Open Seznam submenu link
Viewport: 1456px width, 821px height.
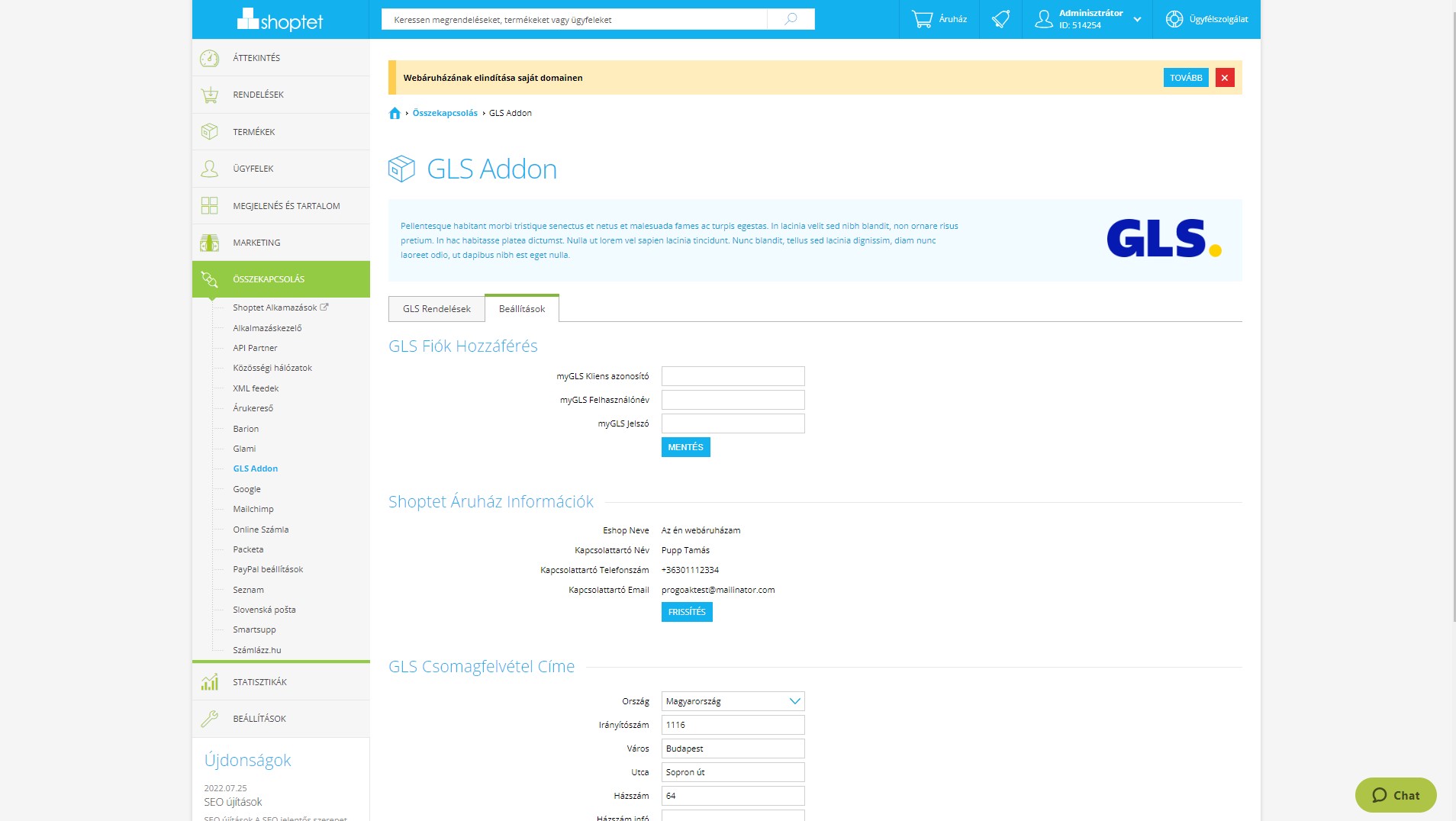coord(248,590)
